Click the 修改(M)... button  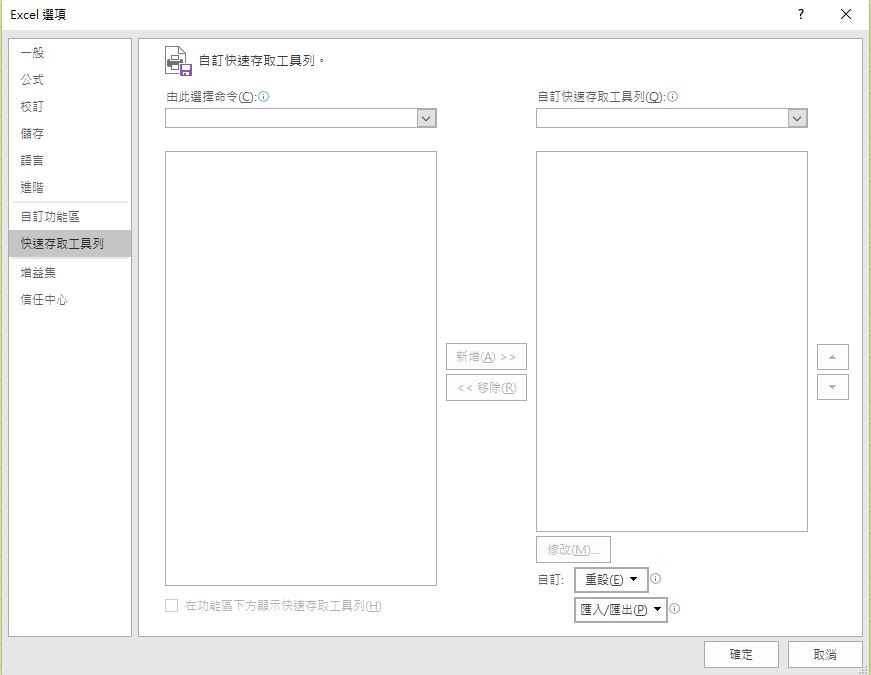coord(573,549)
